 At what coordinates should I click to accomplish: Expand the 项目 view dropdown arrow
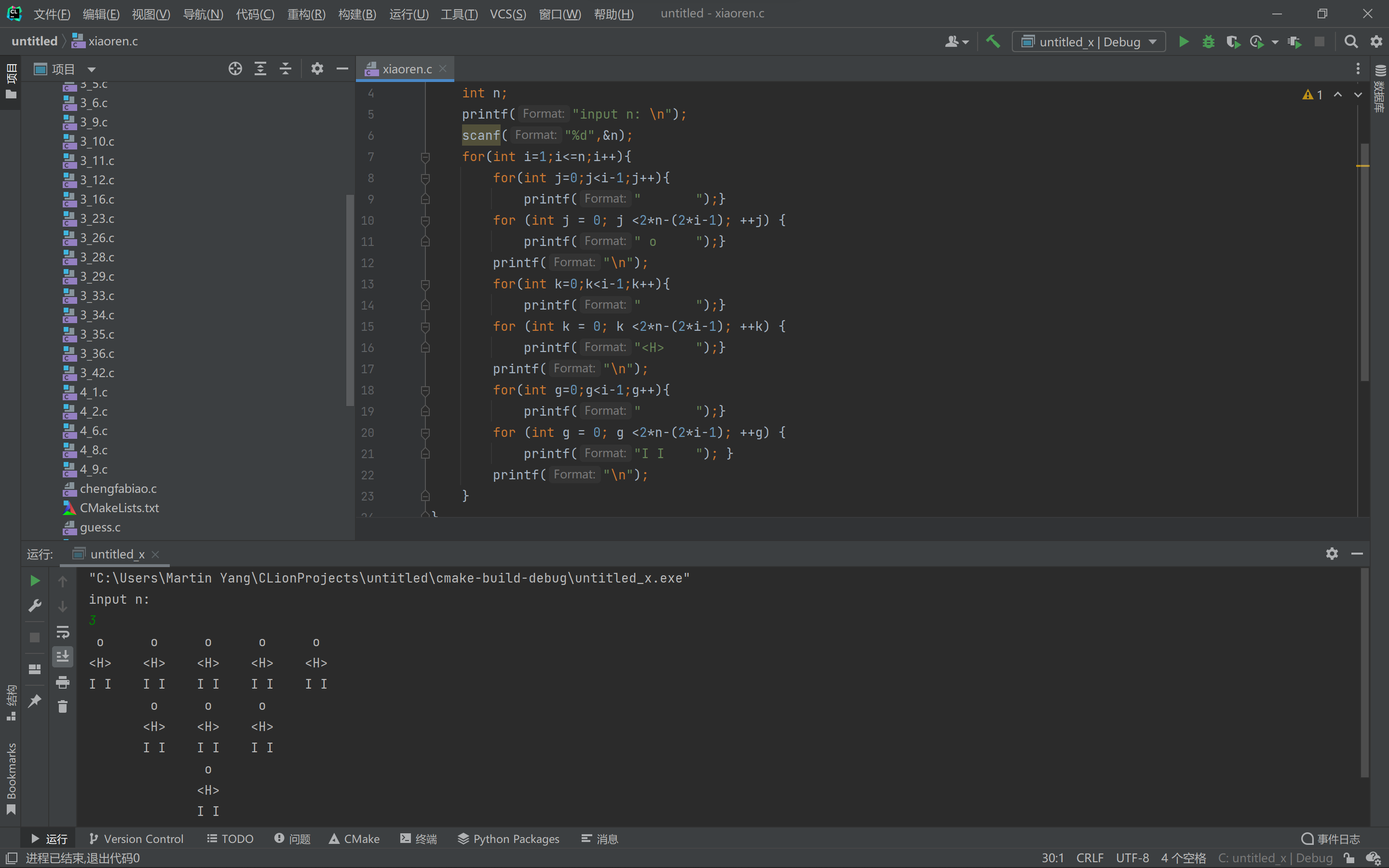click(x=91, y=69)
